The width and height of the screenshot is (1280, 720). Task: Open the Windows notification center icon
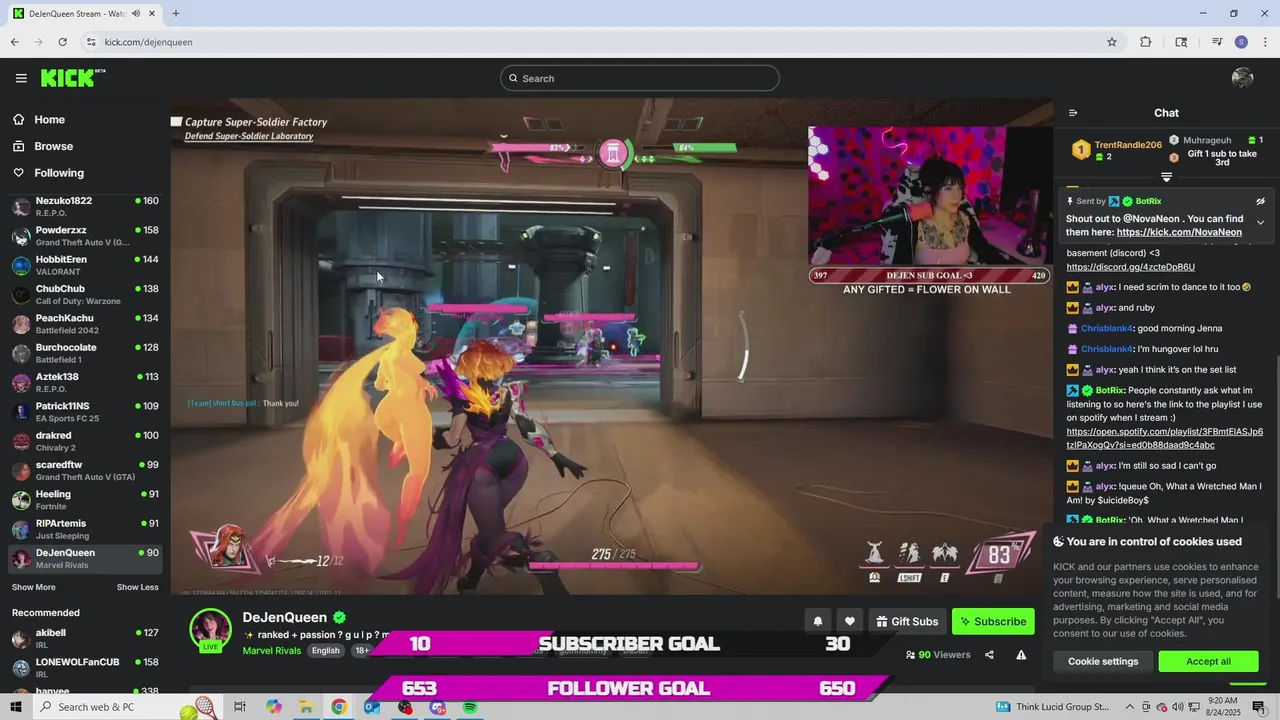pos(1258,707)
